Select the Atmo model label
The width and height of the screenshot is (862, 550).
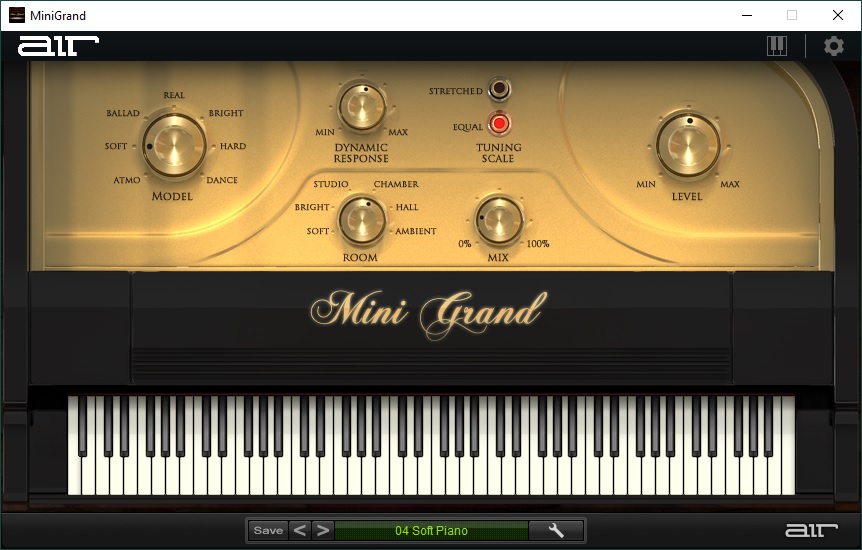[x=126, y=180]
